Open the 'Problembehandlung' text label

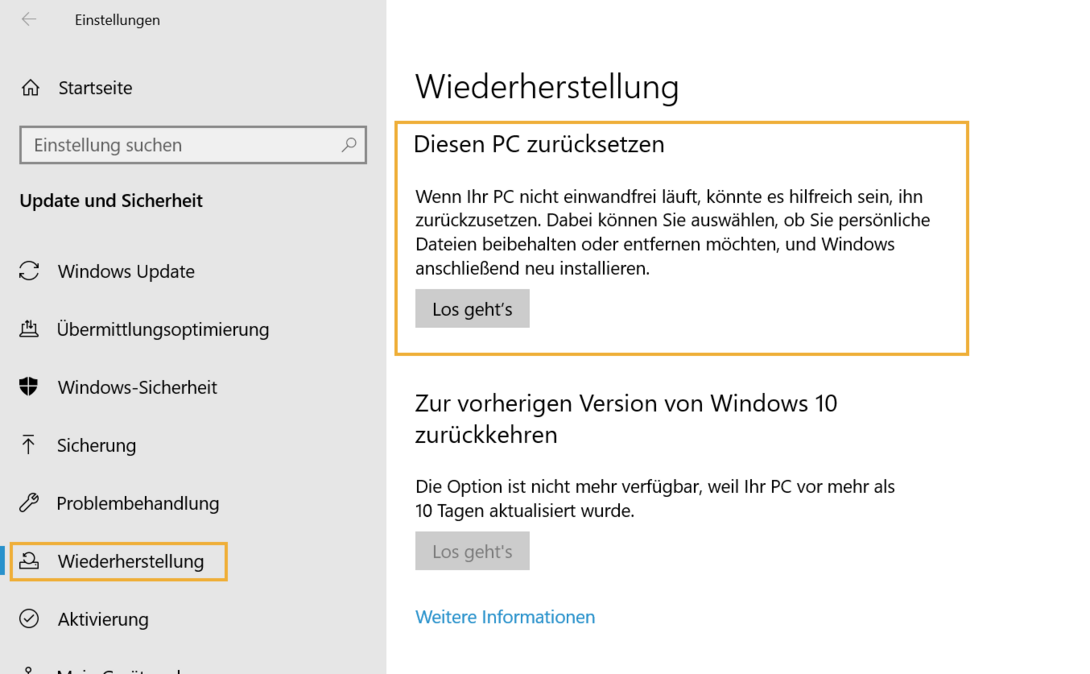pyautogui.click(x=138, y=503)
